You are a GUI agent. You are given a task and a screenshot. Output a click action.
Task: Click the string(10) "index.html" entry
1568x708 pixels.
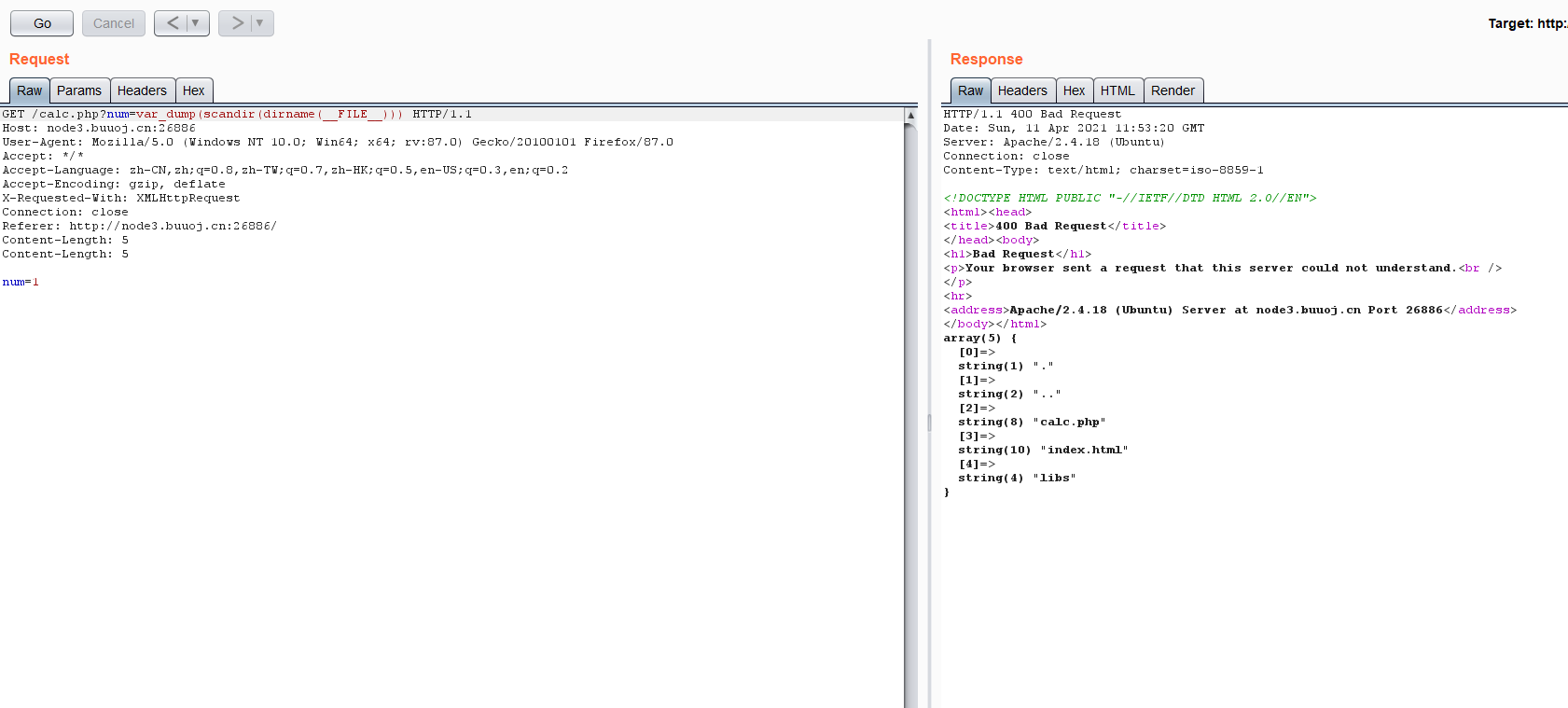(x=1043, y=450)
